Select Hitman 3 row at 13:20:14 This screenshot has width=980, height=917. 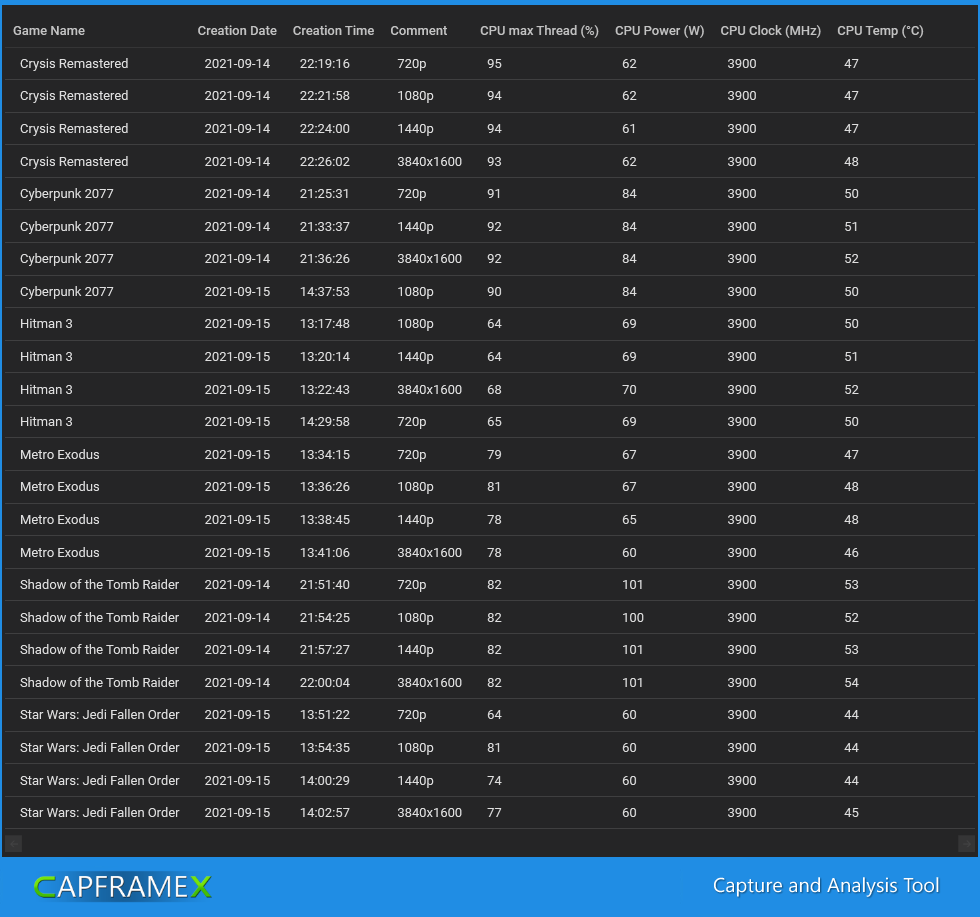tap(490, 356)
